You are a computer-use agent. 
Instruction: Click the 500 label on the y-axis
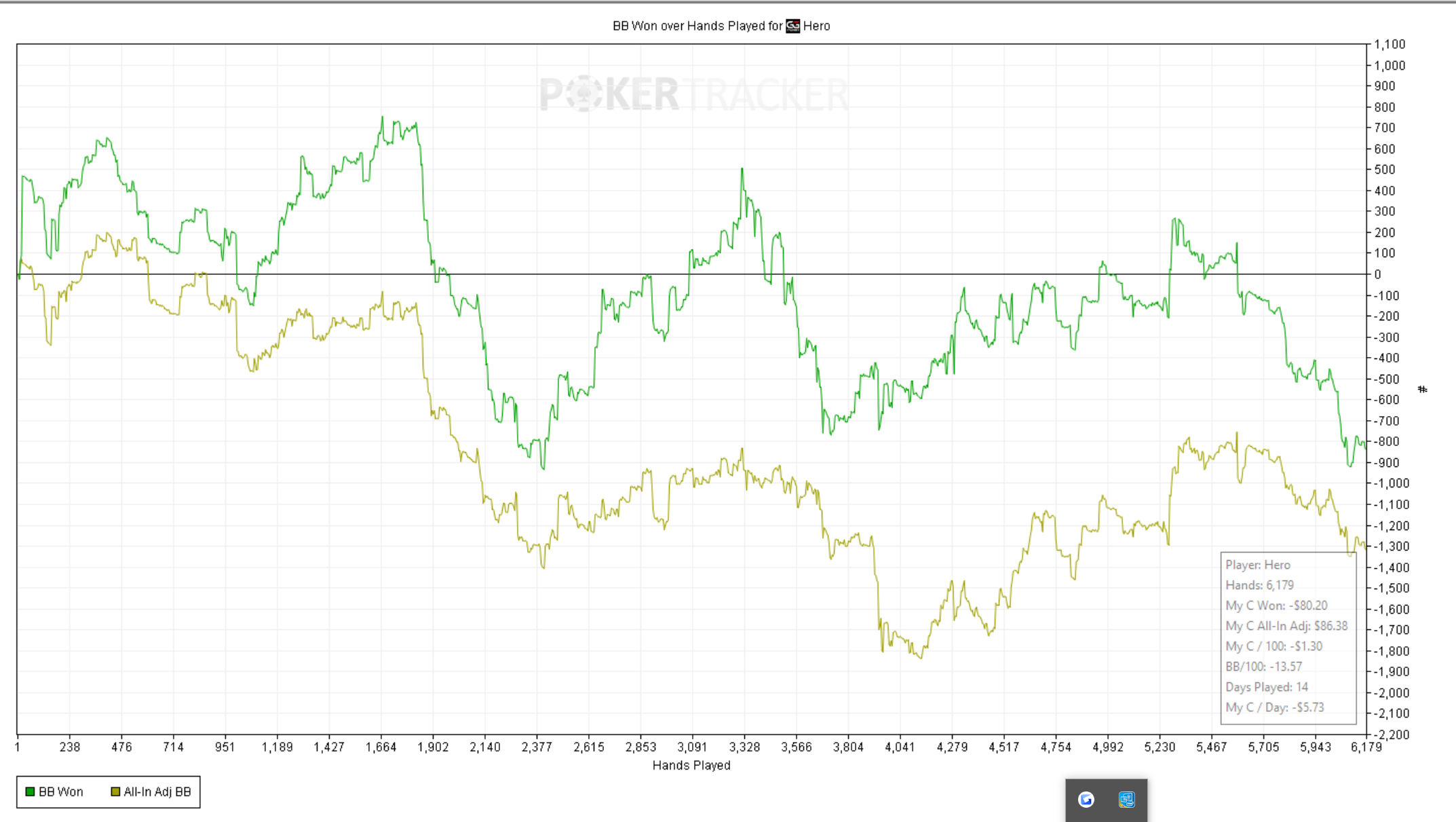click(1385, 170)
